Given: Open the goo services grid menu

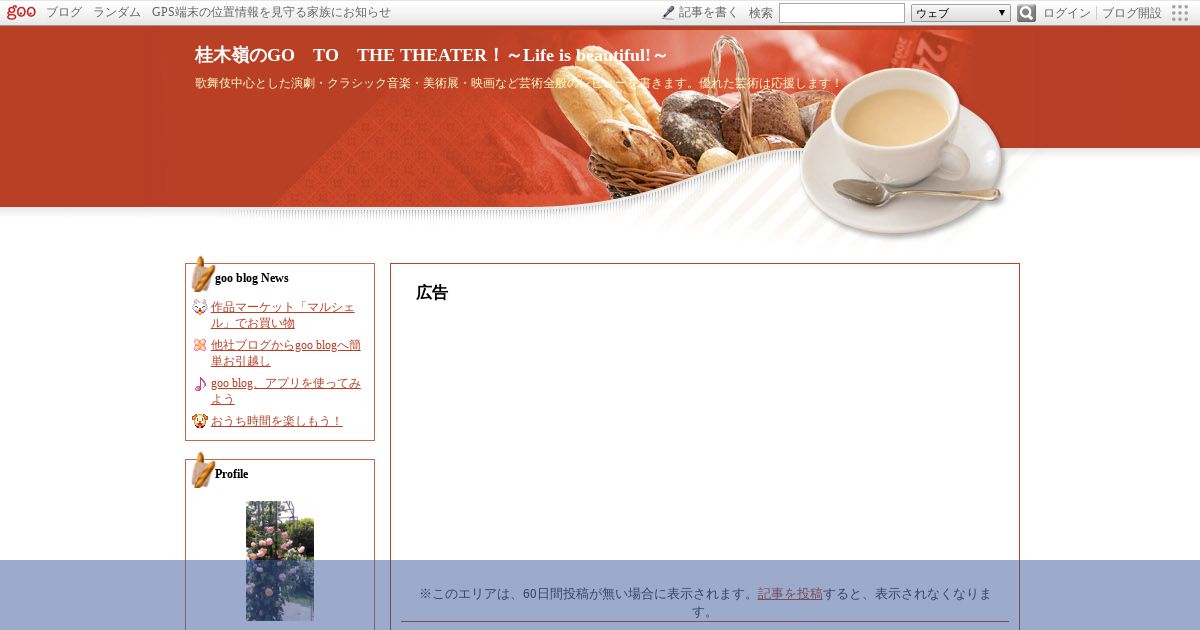Looking at the screenshot, I should (1180, 13).
